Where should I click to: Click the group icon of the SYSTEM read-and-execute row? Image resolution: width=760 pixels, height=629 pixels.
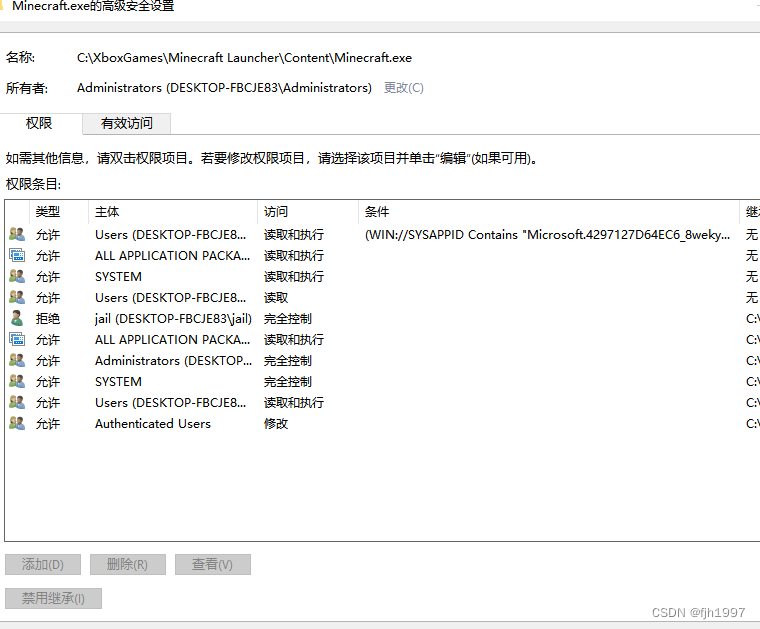coord(17,277)
